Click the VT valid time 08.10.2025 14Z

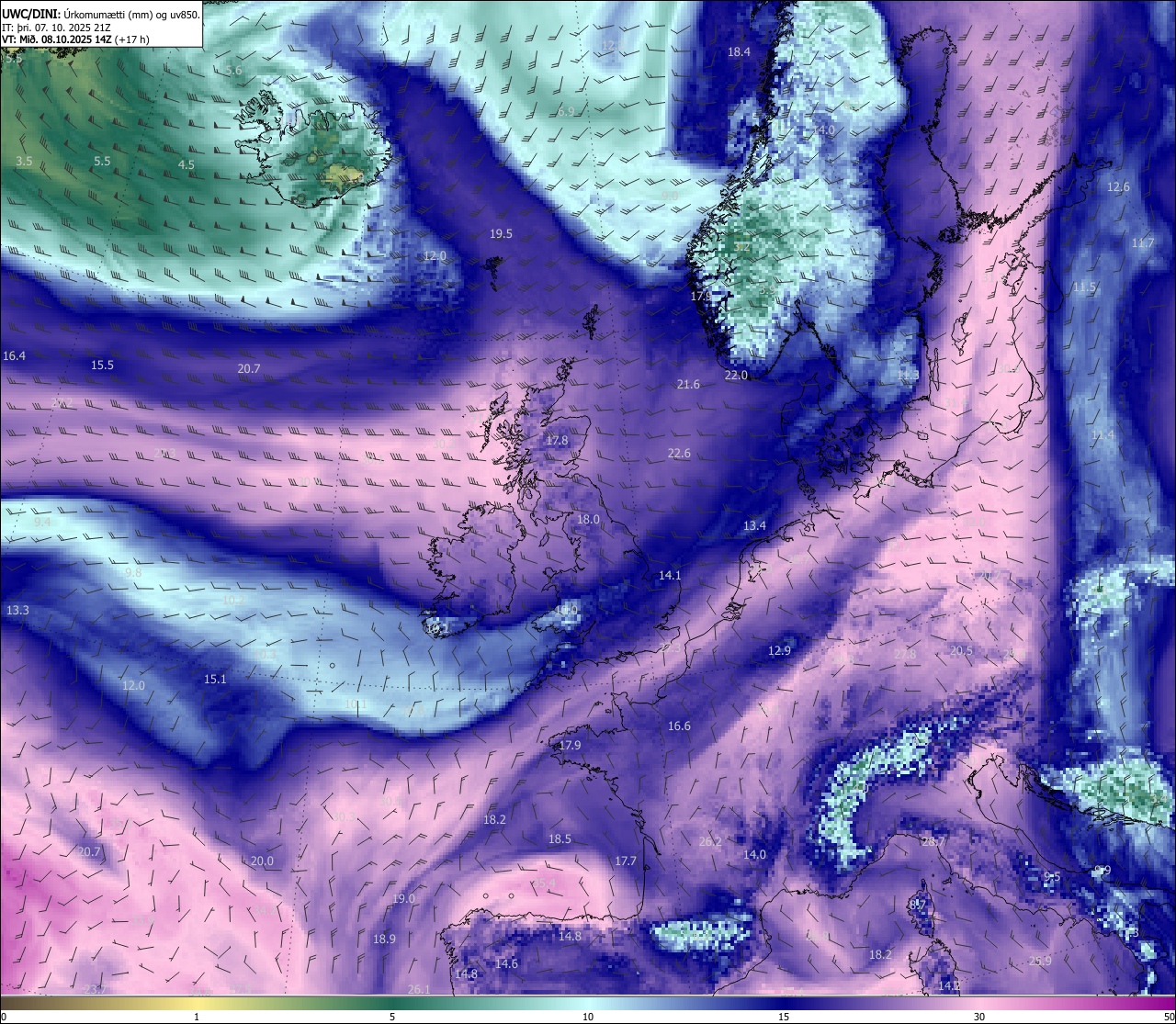coord(76,39)
